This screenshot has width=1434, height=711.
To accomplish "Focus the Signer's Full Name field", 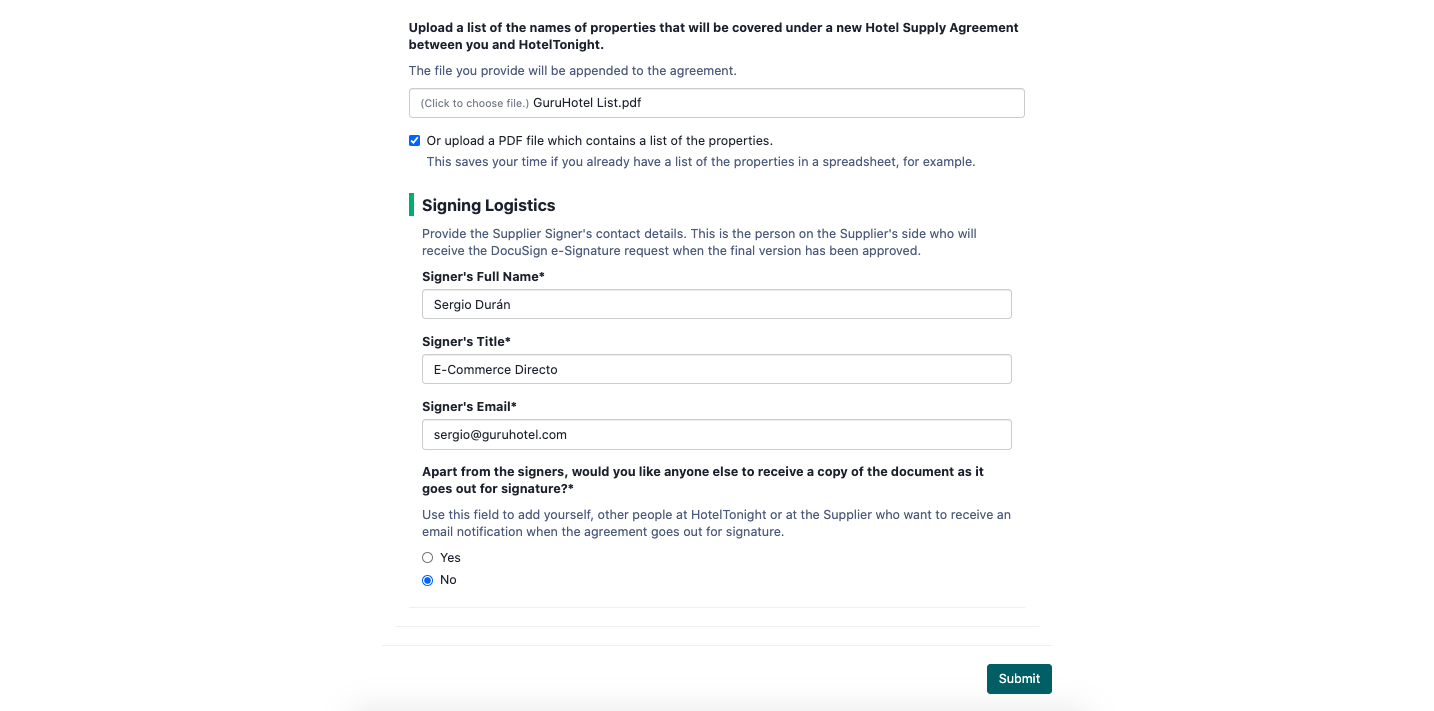I will tap(716, 304).
